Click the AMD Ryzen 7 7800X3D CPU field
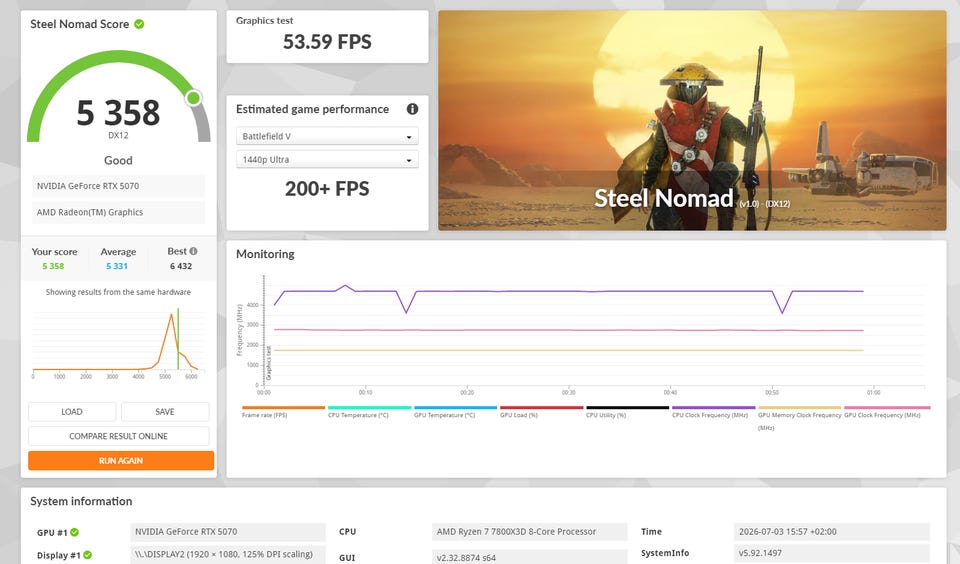 (x=530, y=532)
